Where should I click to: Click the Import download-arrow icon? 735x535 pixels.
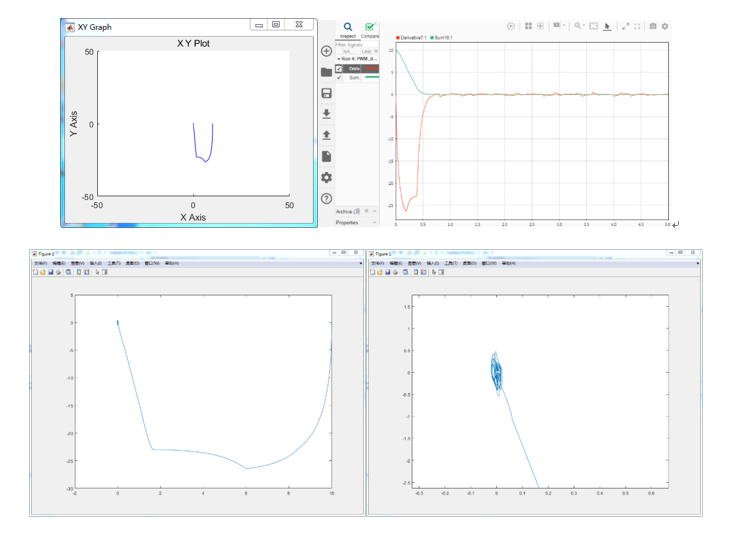pyautogui.click(x=326, y=114)
